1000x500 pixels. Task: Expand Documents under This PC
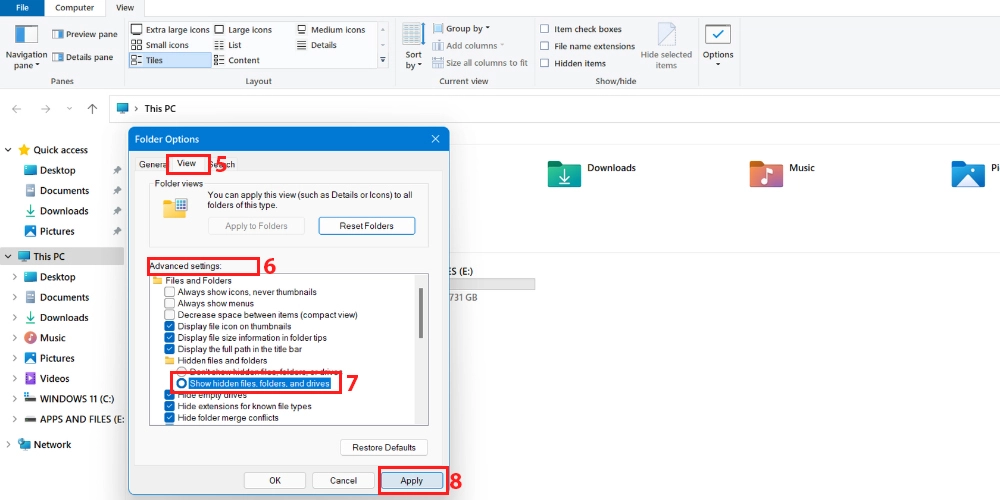tap(15, 297)
